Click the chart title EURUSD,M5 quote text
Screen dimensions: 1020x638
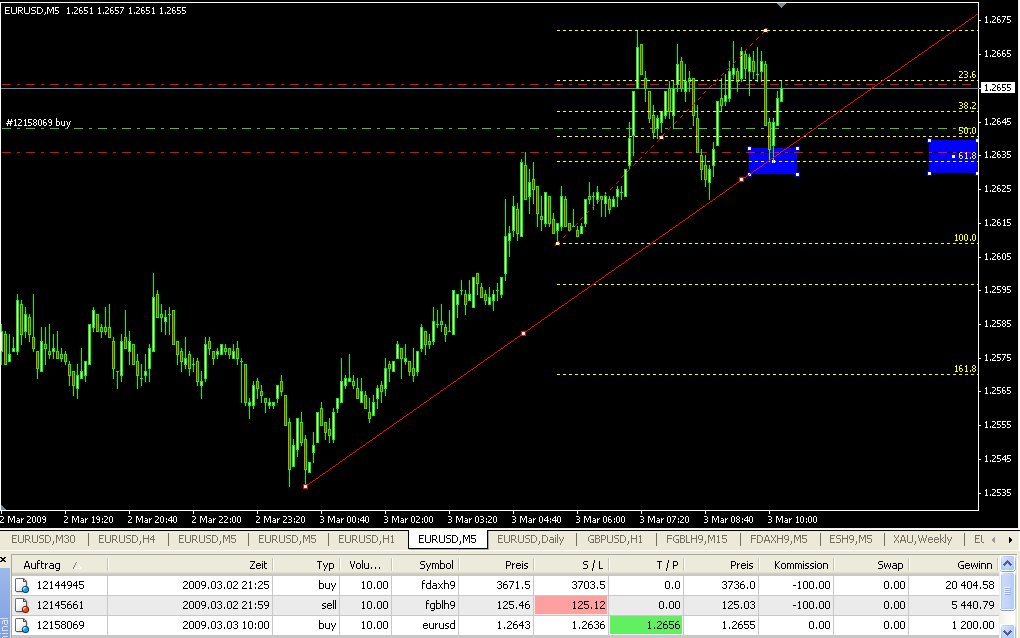point(95,10)
